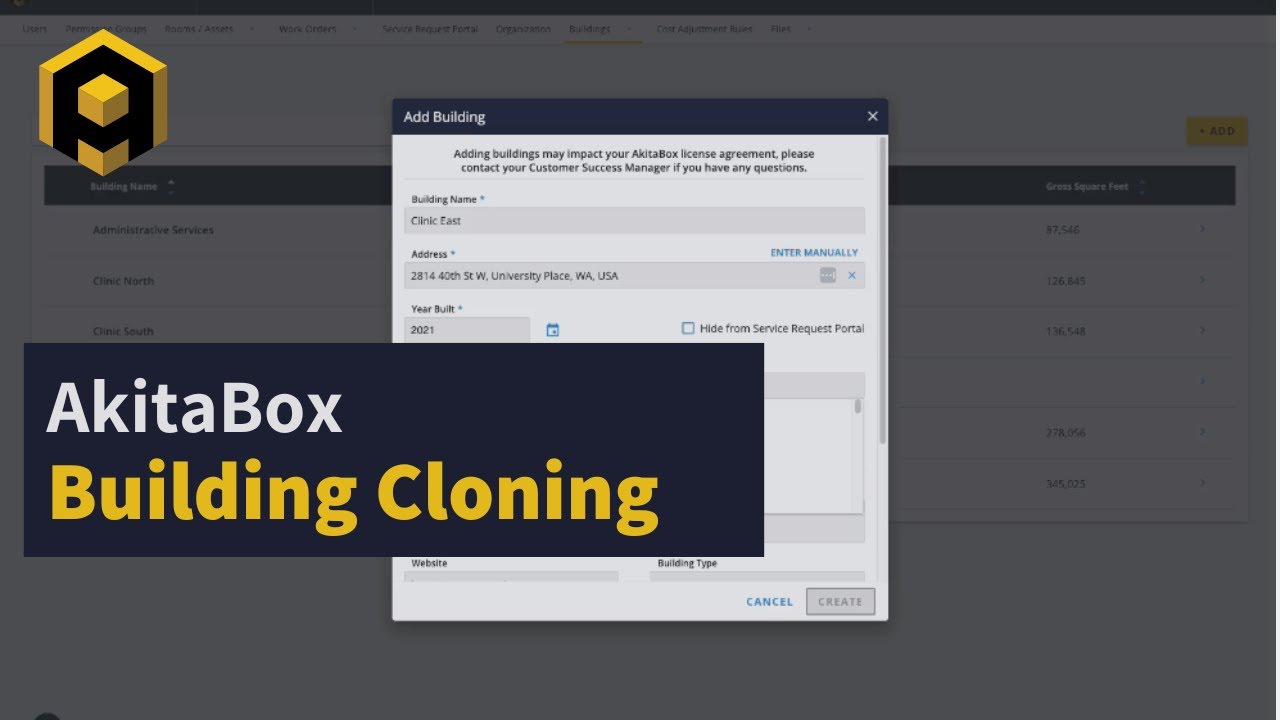Sort by the Building Name column arrows
This screenshot has height=720, width=1280.
[171, 187]
